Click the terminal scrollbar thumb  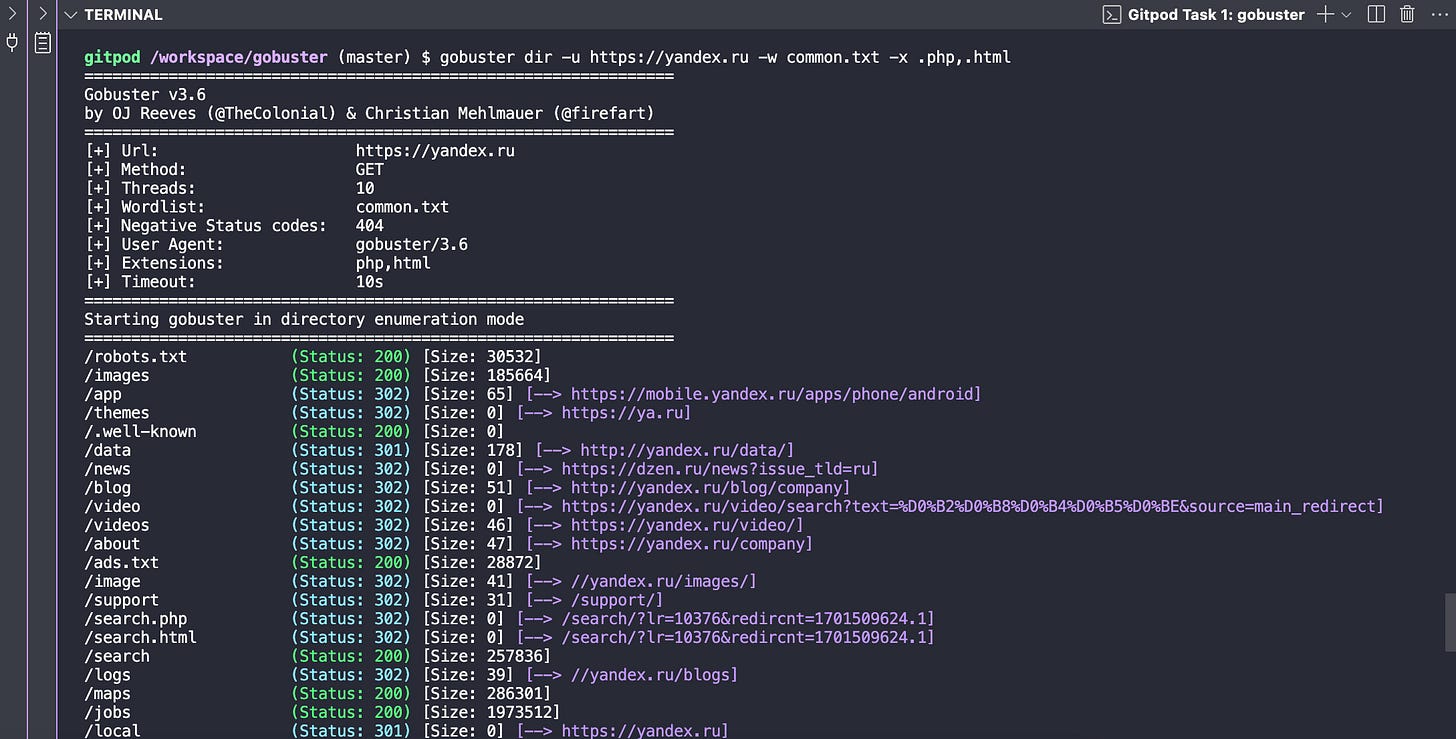1450,621
